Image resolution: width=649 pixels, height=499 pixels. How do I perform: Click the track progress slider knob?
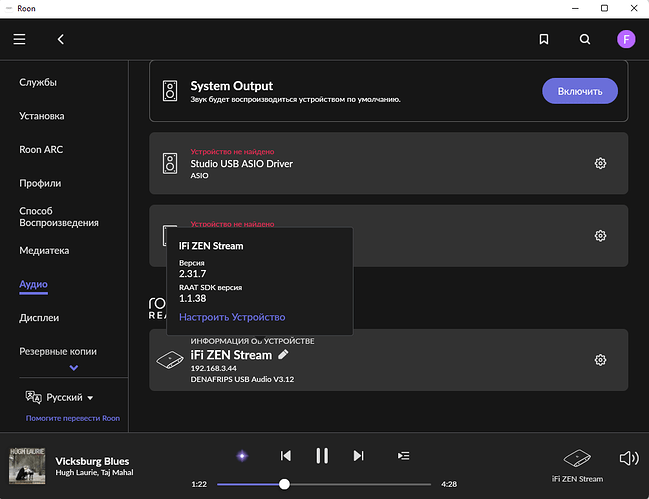[284, 484]
